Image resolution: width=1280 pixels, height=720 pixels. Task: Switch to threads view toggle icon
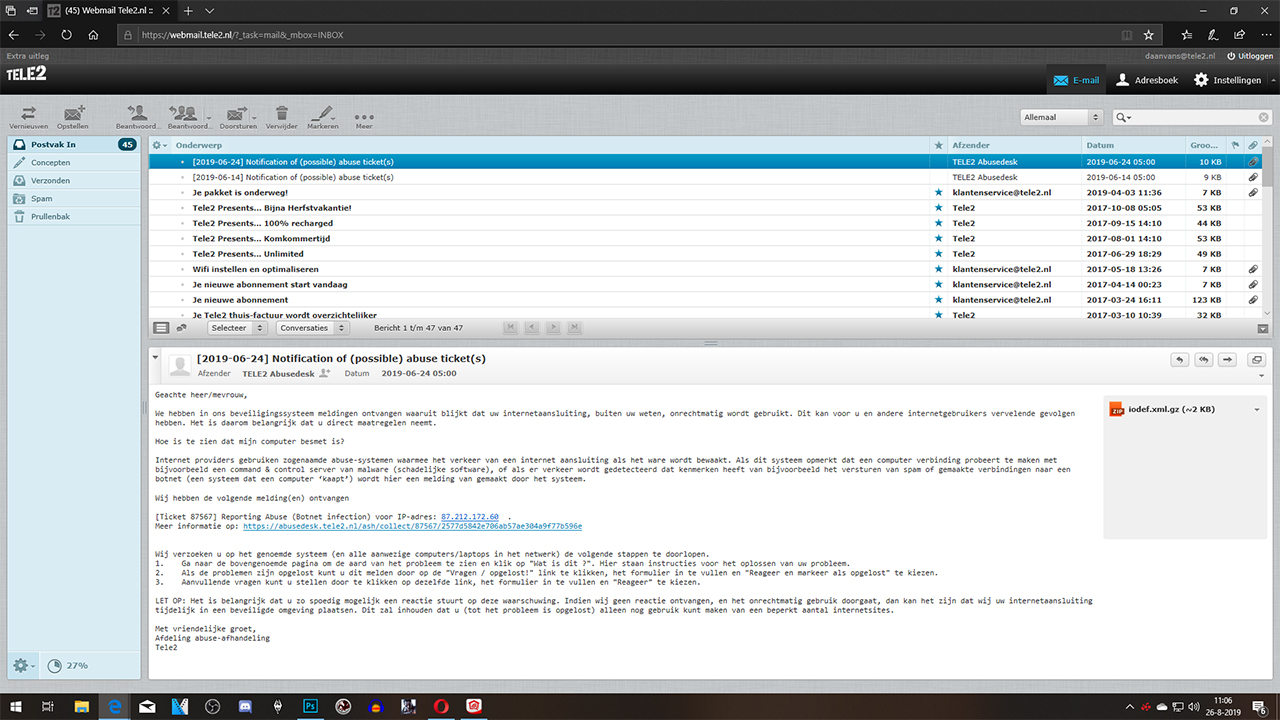point(181,327)
